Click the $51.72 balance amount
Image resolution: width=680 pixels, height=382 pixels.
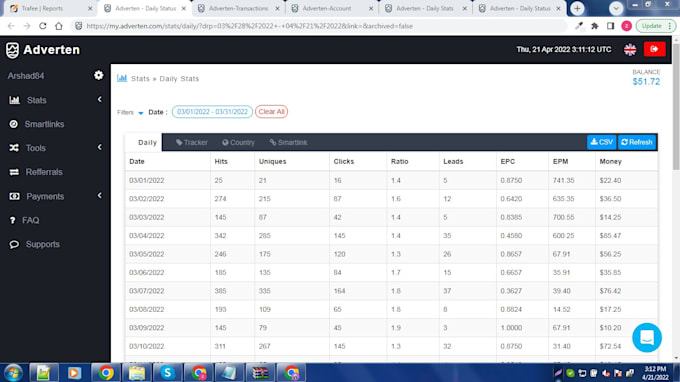pyautogui.click(x=646, y=82)
